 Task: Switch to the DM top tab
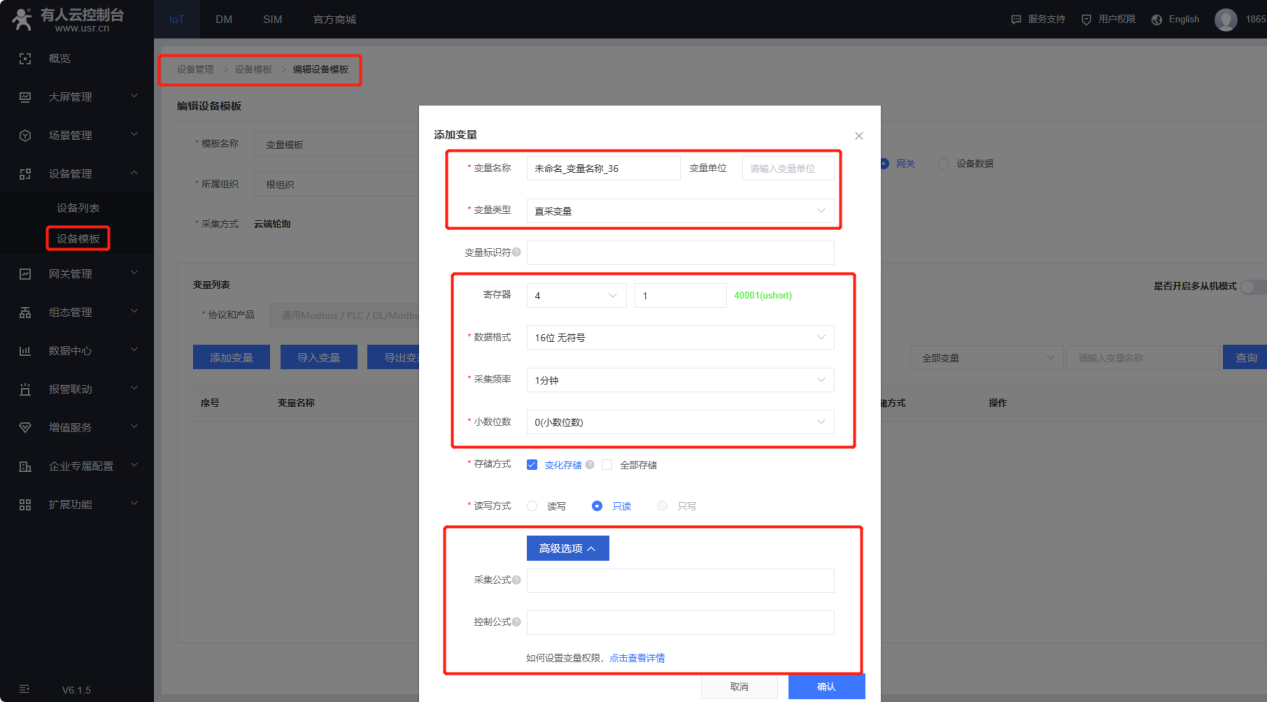[x=224, y=19]
